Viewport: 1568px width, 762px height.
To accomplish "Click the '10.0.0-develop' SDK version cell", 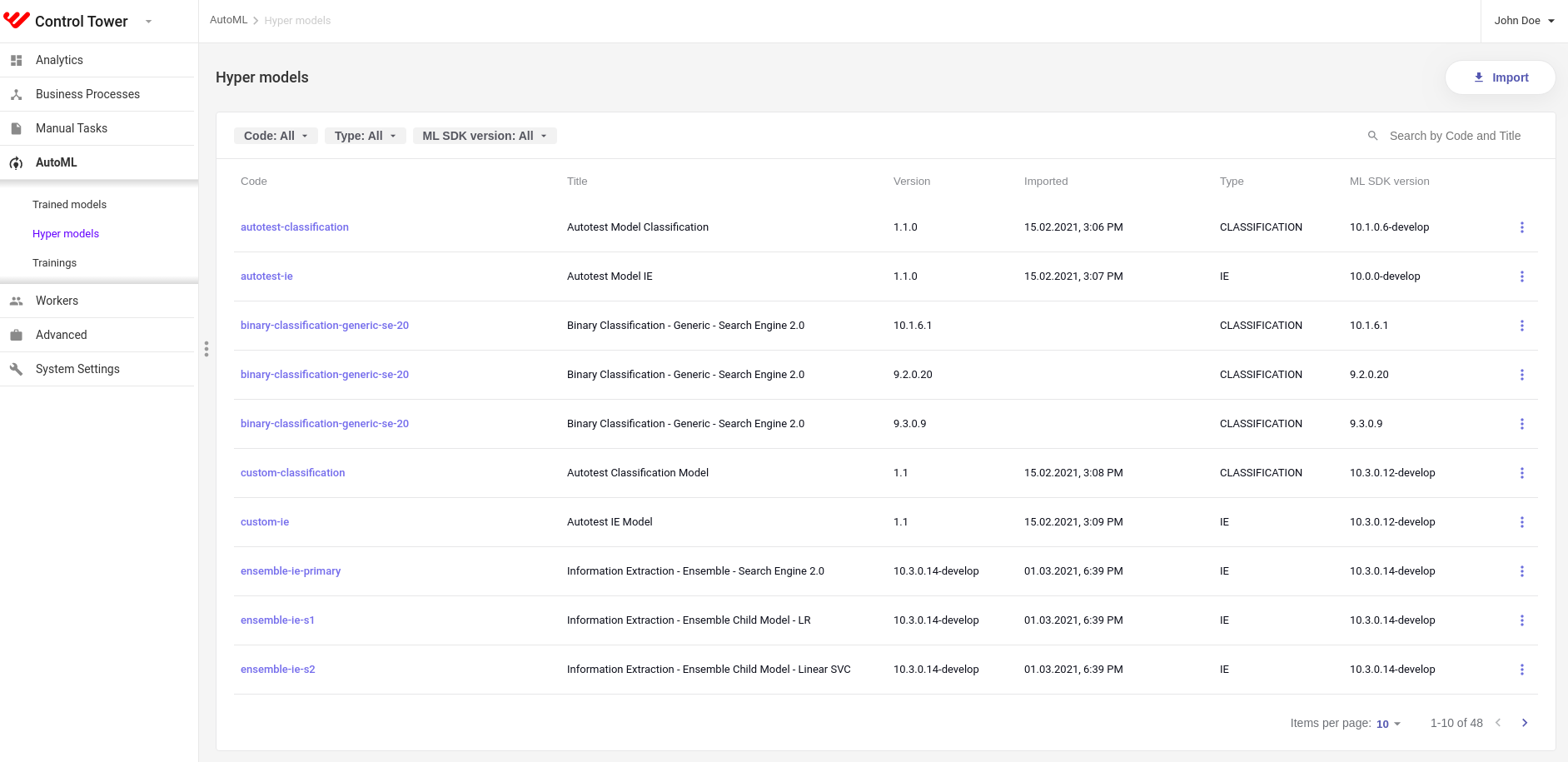I will point(1385,276).
